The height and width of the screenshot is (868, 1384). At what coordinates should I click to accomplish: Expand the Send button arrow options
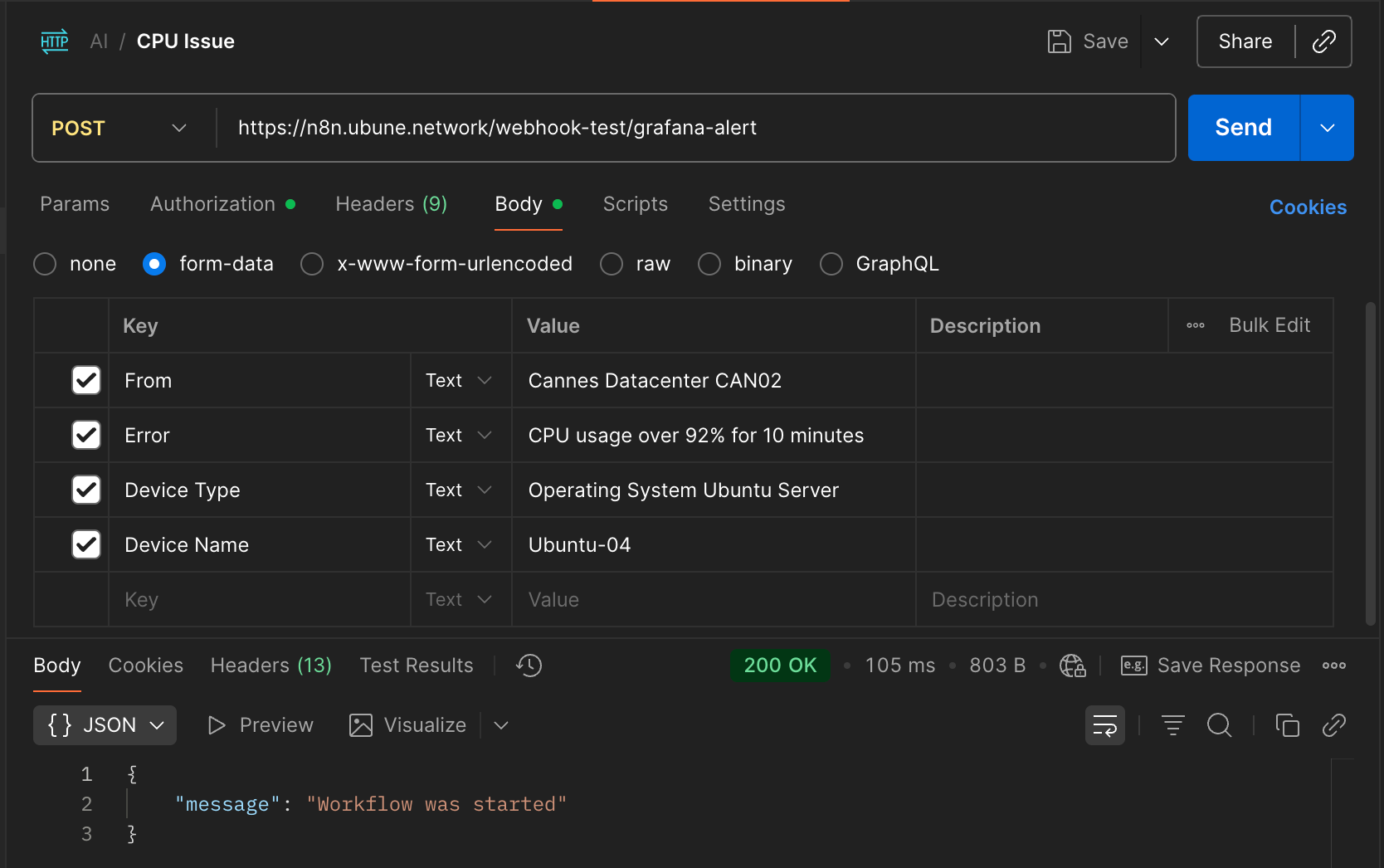point(1327,128)
